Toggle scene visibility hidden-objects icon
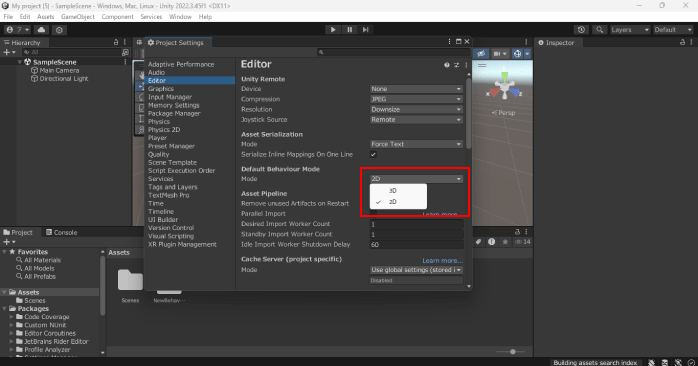This screenshot has height=366, width=698. [481, 53]
